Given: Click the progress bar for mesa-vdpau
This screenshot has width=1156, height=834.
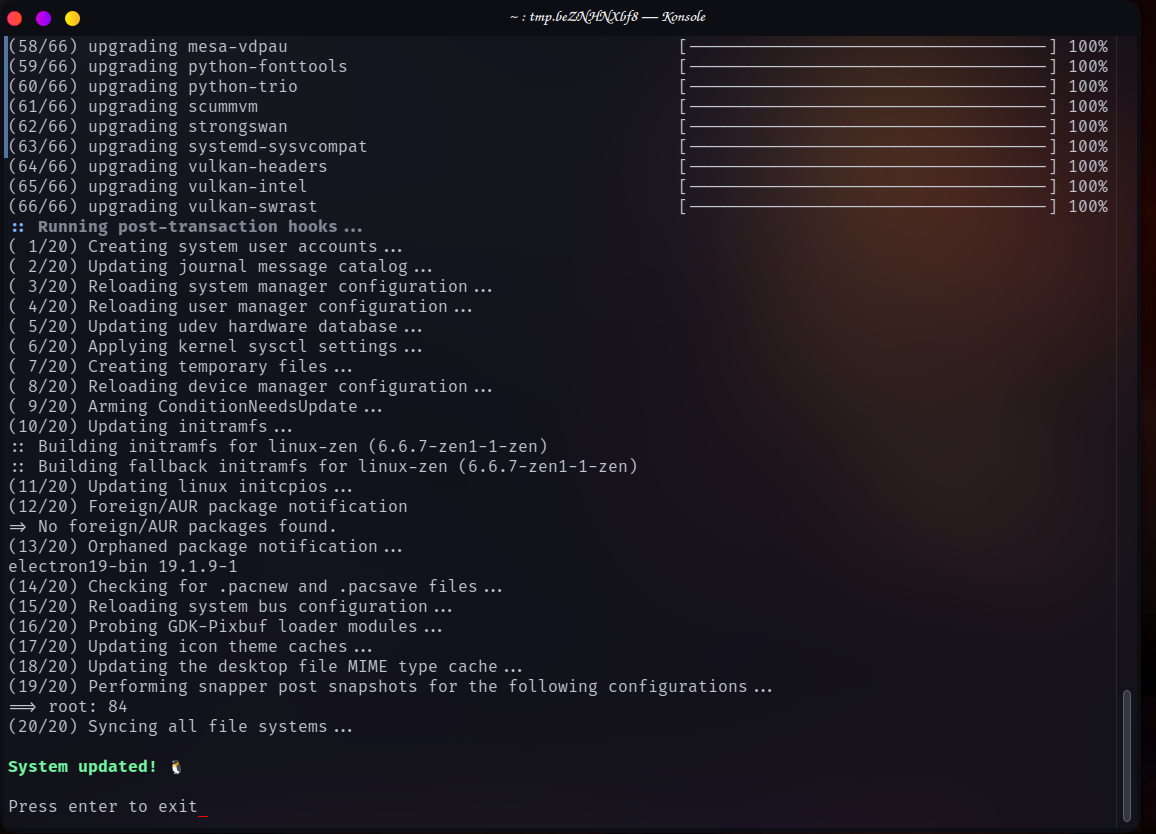Looking at the screenshot, I should tap(868, 46).
